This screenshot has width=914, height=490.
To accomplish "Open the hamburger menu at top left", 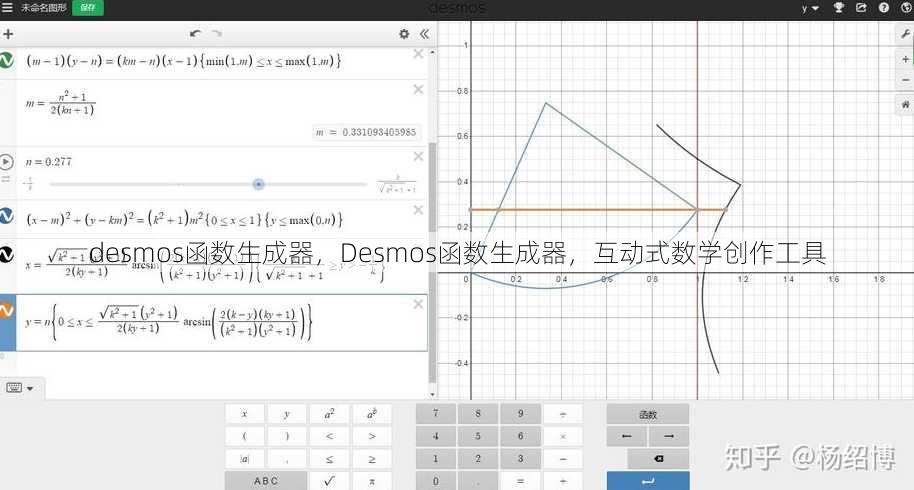I will pos(7,8).
